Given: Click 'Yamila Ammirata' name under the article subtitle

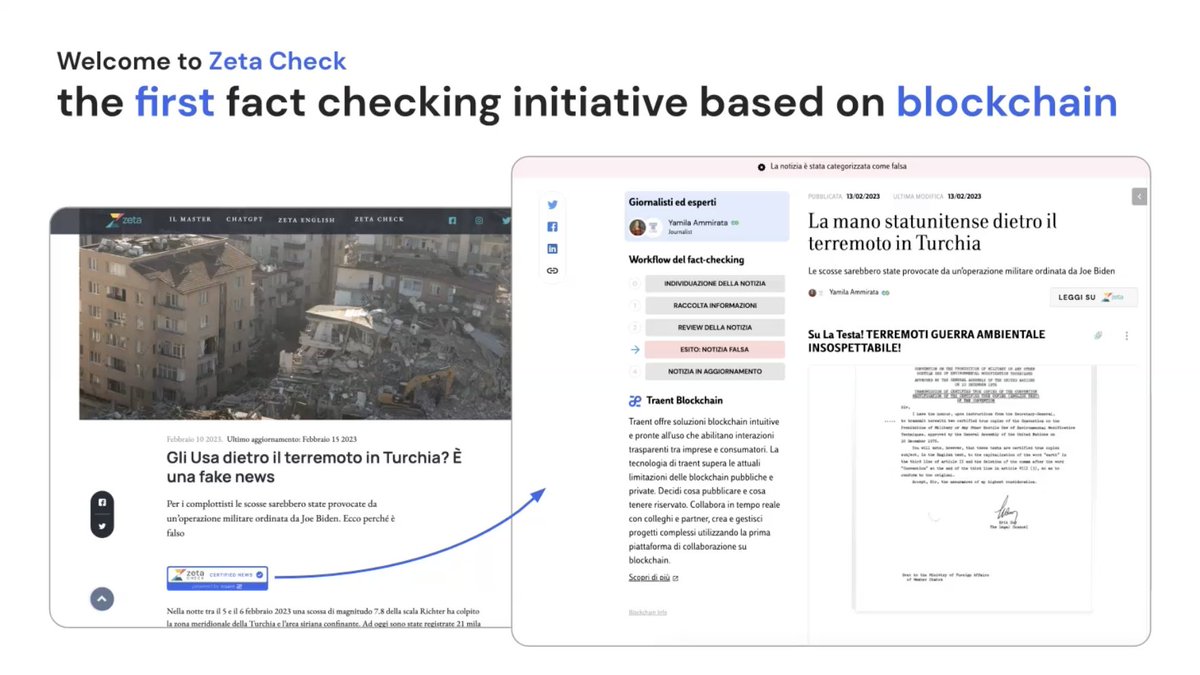Looking at the screenshot, I should (x=853, y=292).
